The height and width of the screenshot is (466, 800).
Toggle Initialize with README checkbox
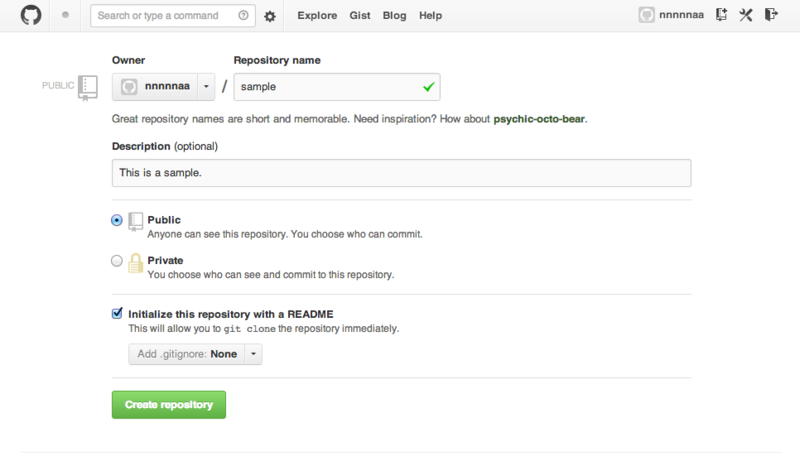pos(117,313)
